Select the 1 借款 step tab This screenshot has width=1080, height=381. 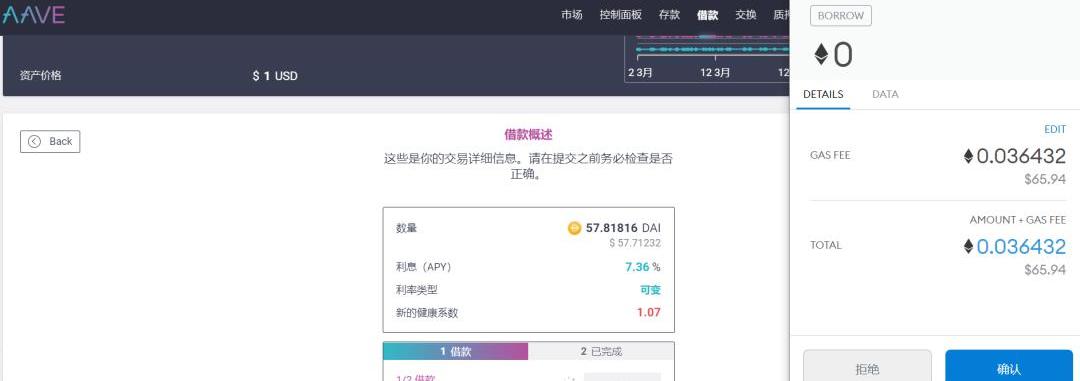pyautogui.click(x=455, y=351)
